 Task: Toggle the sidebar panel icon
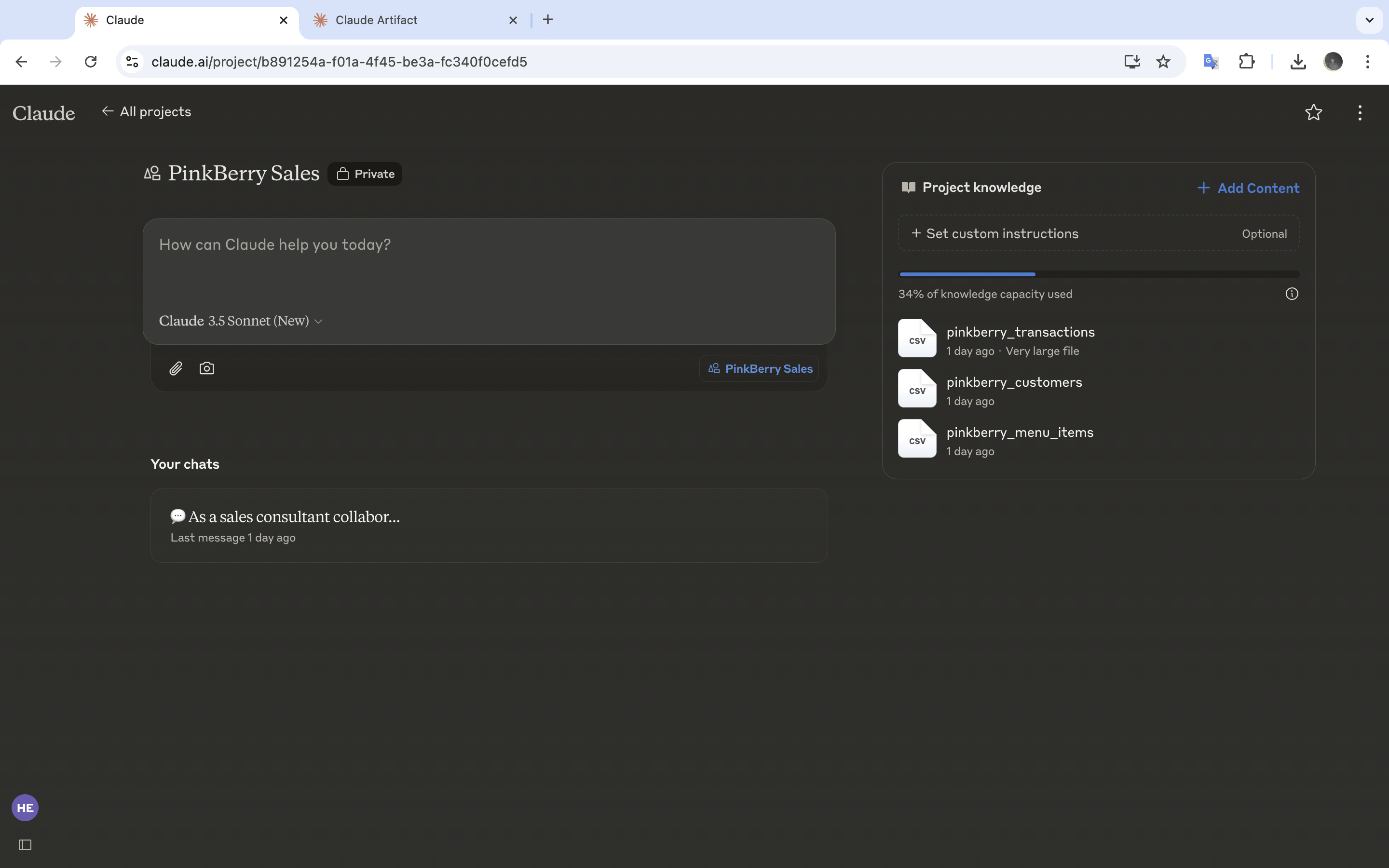pyautogui.click(x=25, y=844)
